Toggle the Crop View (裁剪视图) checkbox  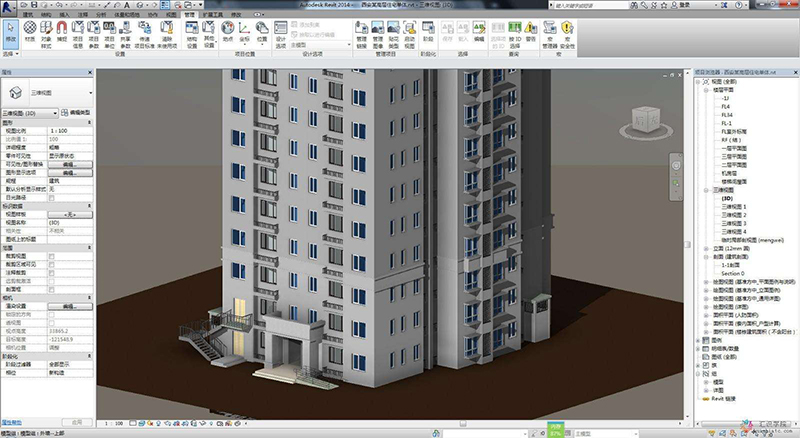[x=52, y=256]
